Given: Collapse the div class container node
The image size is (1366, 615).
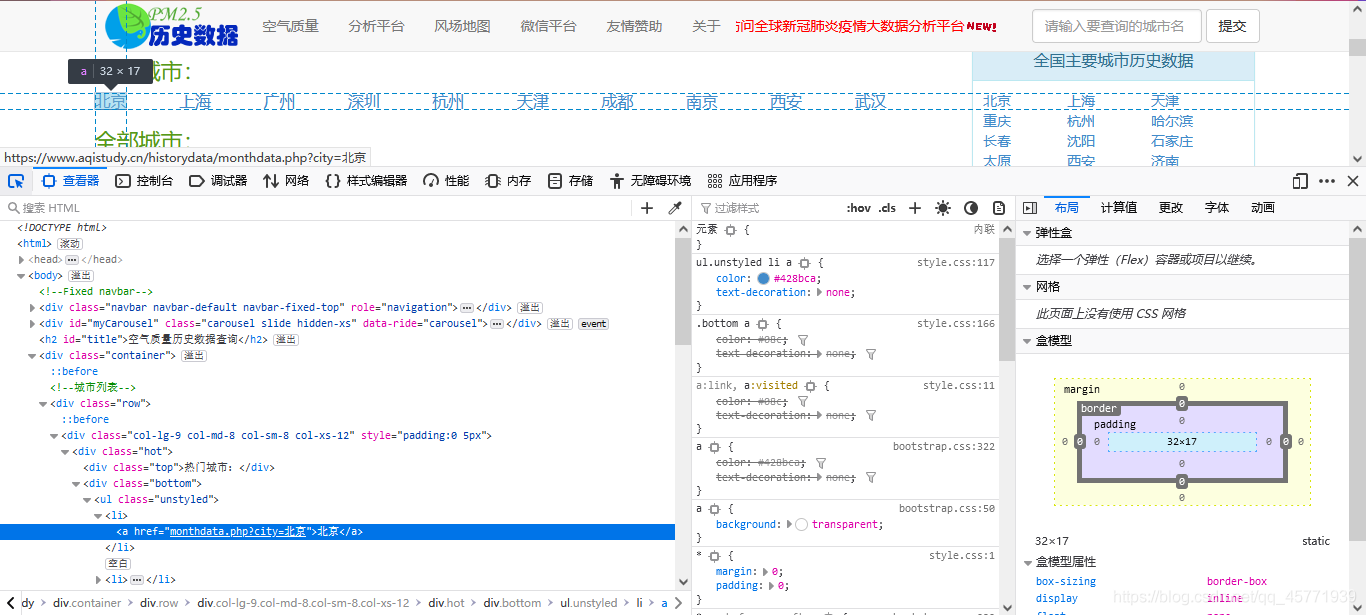Looking at the screenshot, I should coord(33,356).
